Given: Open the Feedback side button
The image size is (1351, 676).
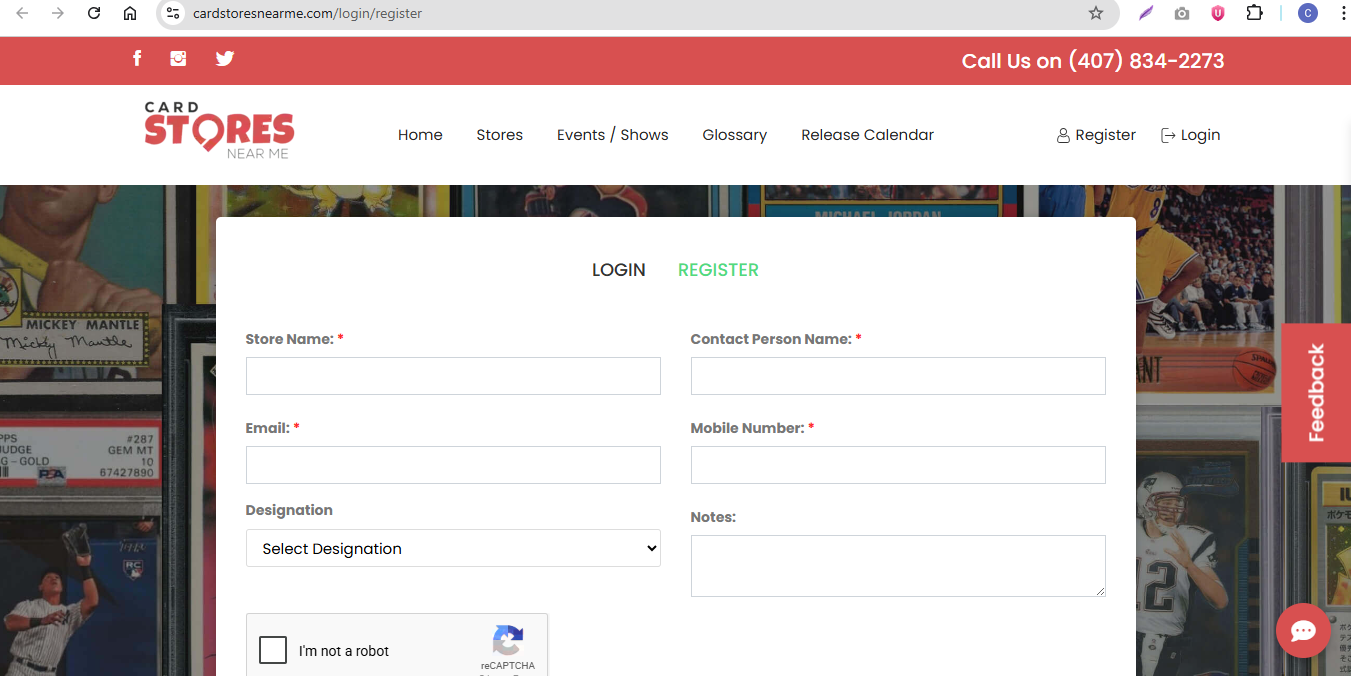Looking at the screenshot, I should 1315,392.
